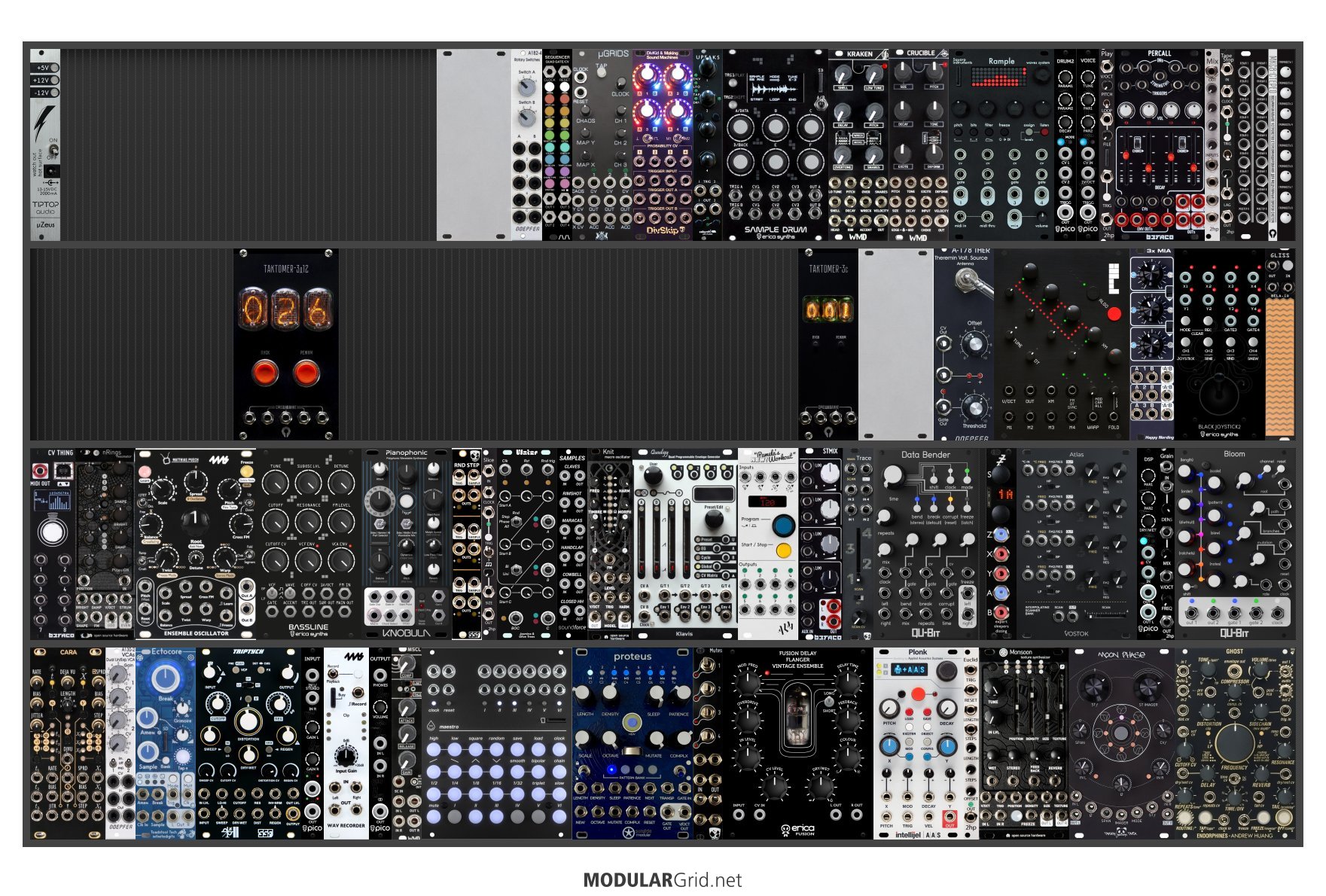1326x896 pixels.
Task: Click the 026 nixie display on Taktomer-3x12
Action: 285,309
